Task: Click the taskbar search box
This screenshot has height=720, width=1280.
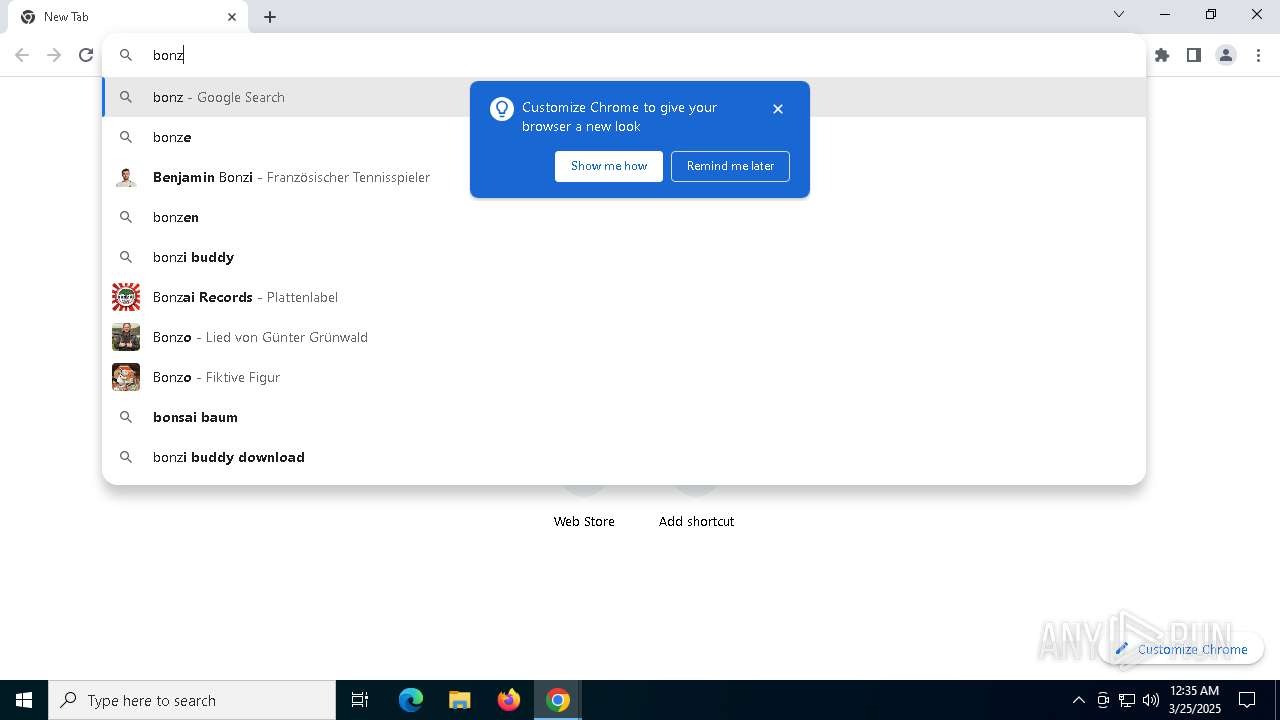Action: click(x=192, y=700)
